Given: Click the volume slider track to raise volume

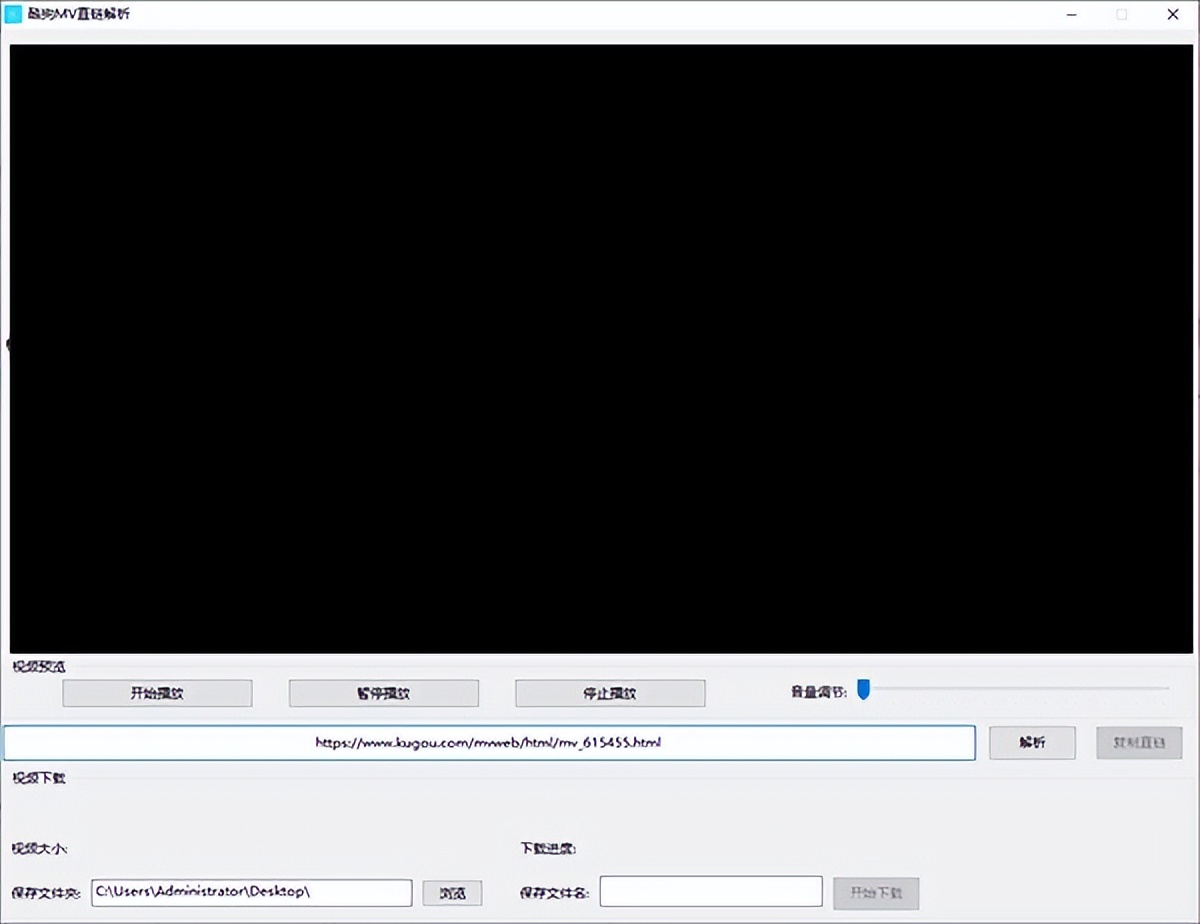Looking at the screenshot, I should click(1000, 688).
